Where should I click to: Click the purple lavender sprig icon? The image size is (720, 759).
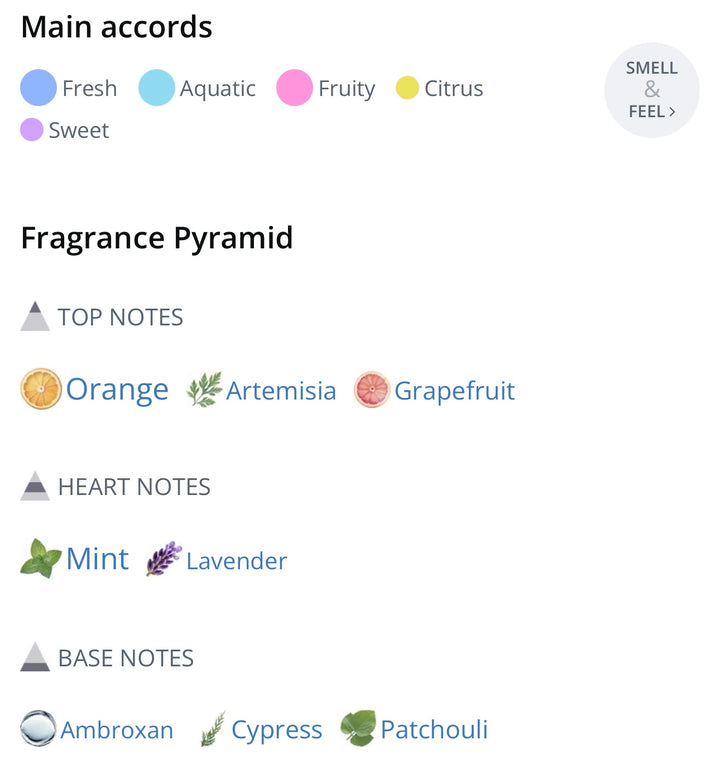tap(164, 559)
